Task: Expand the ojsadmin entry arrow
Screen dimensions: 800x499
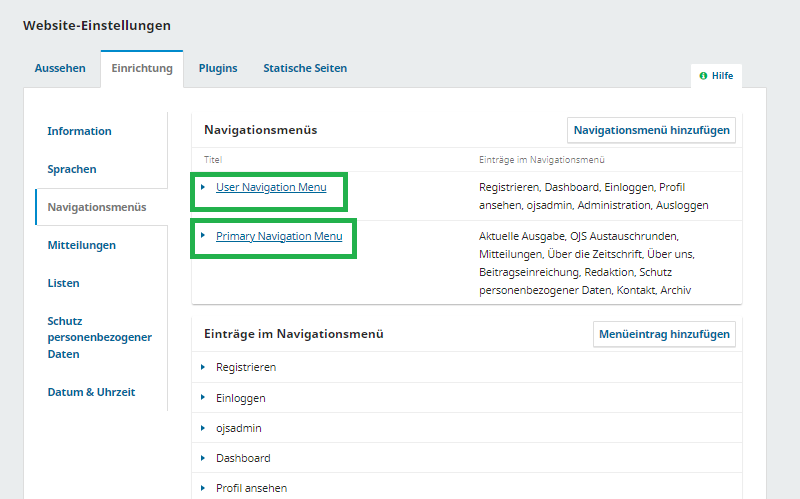Action: pos(203,428)
